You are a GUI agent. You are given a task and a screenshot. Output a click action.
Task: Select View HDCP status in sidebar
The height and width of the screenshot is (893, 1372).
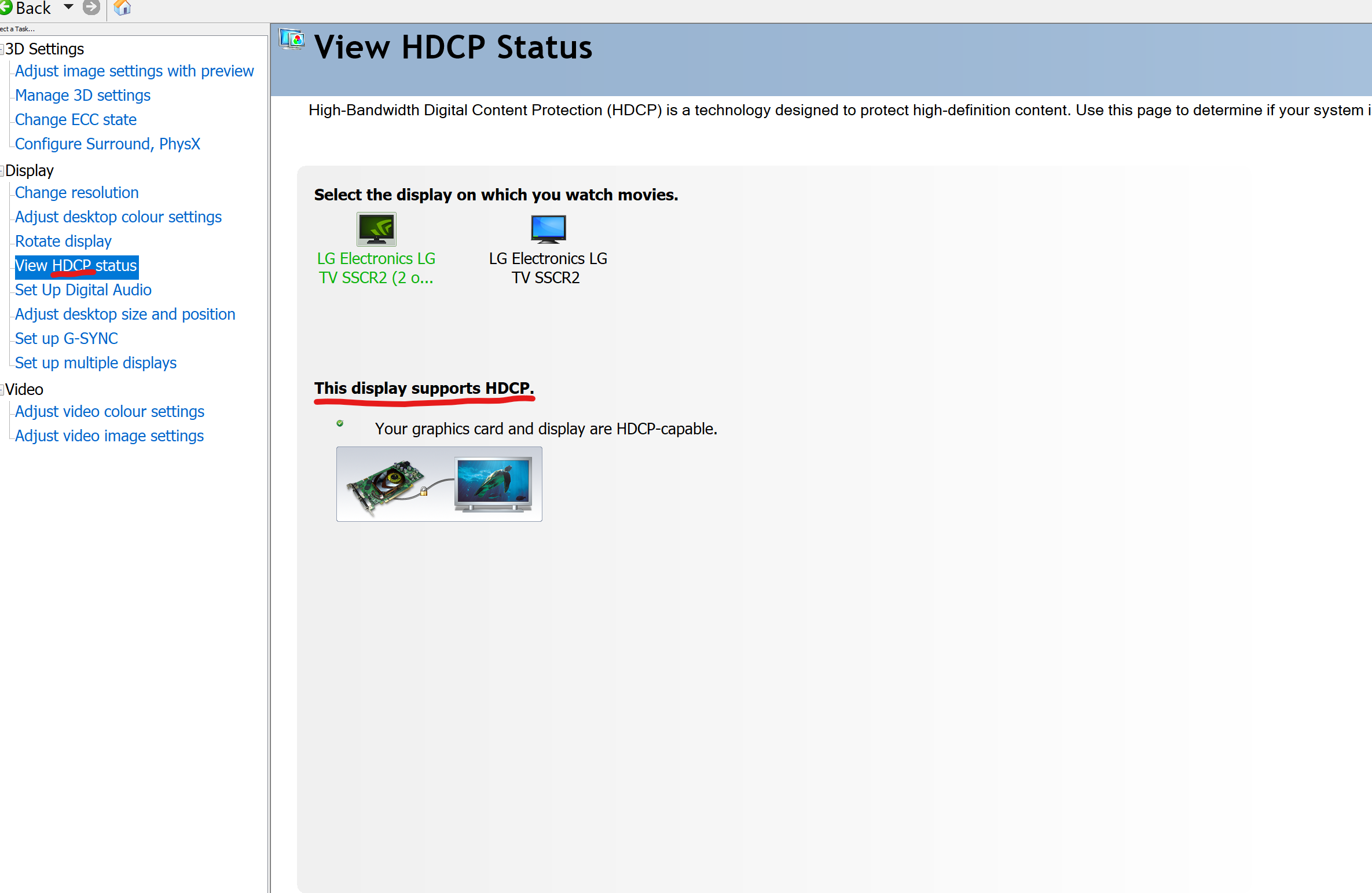76,266
